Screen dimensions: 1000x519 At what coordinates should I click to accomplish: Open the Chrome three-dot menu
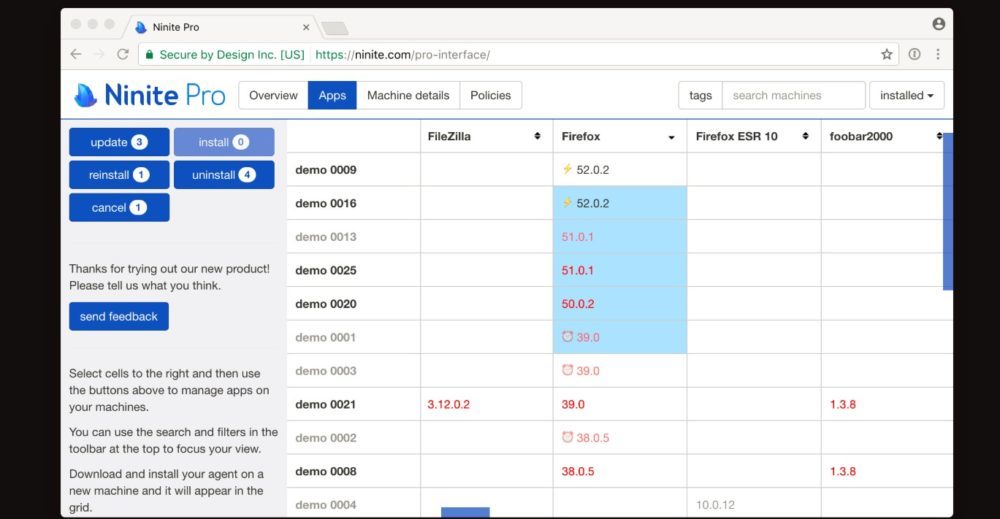938,54
